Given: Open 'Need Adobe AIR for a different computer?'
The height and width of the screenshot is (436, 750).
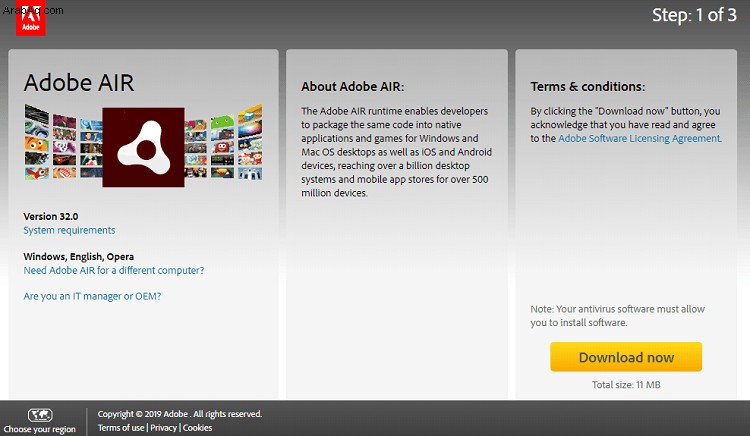Looking at the screenshot, I should (x=114, y=270).
